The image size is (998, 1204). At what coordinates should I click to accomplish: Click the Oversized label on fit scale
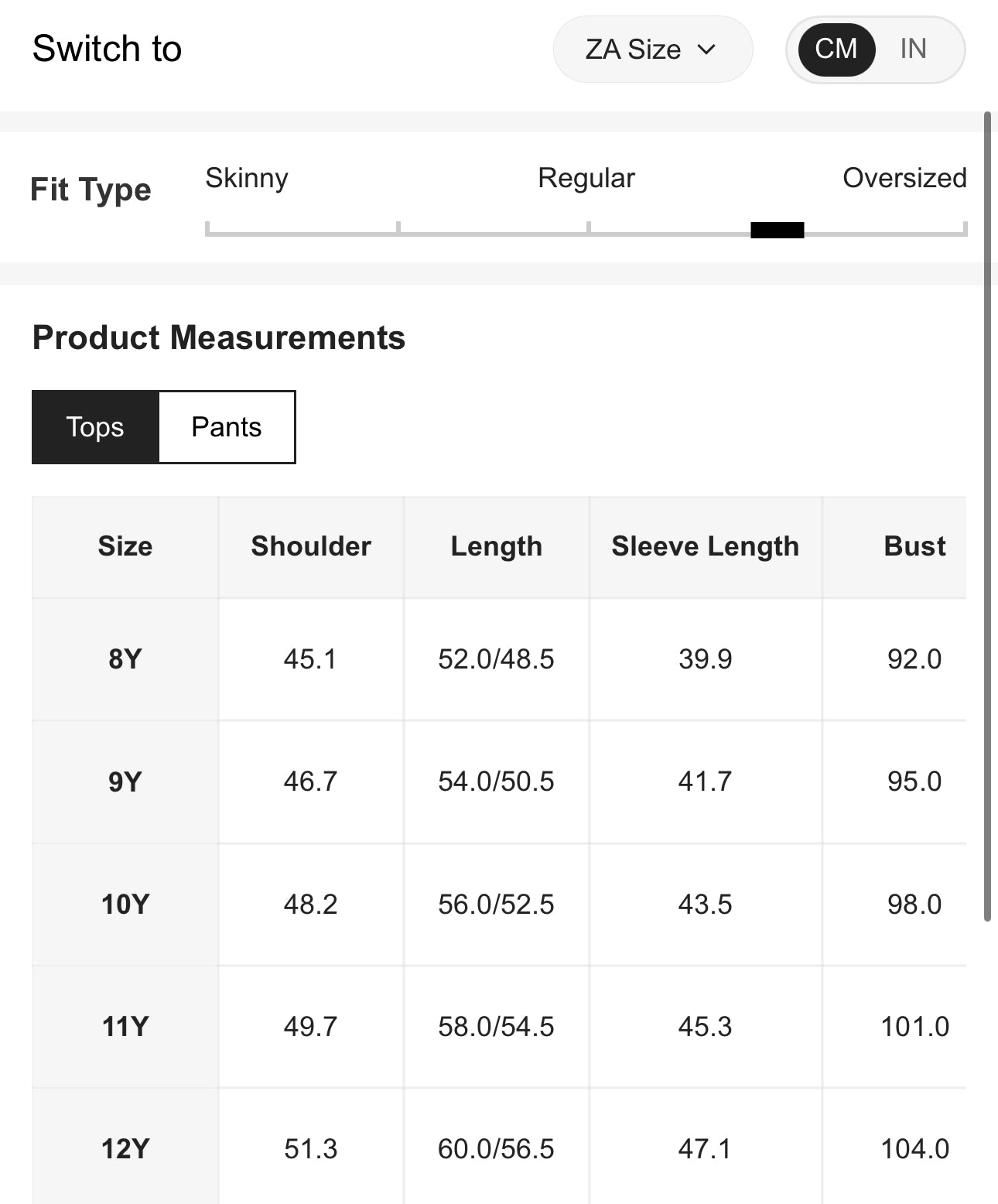click(x=904, y=178)
